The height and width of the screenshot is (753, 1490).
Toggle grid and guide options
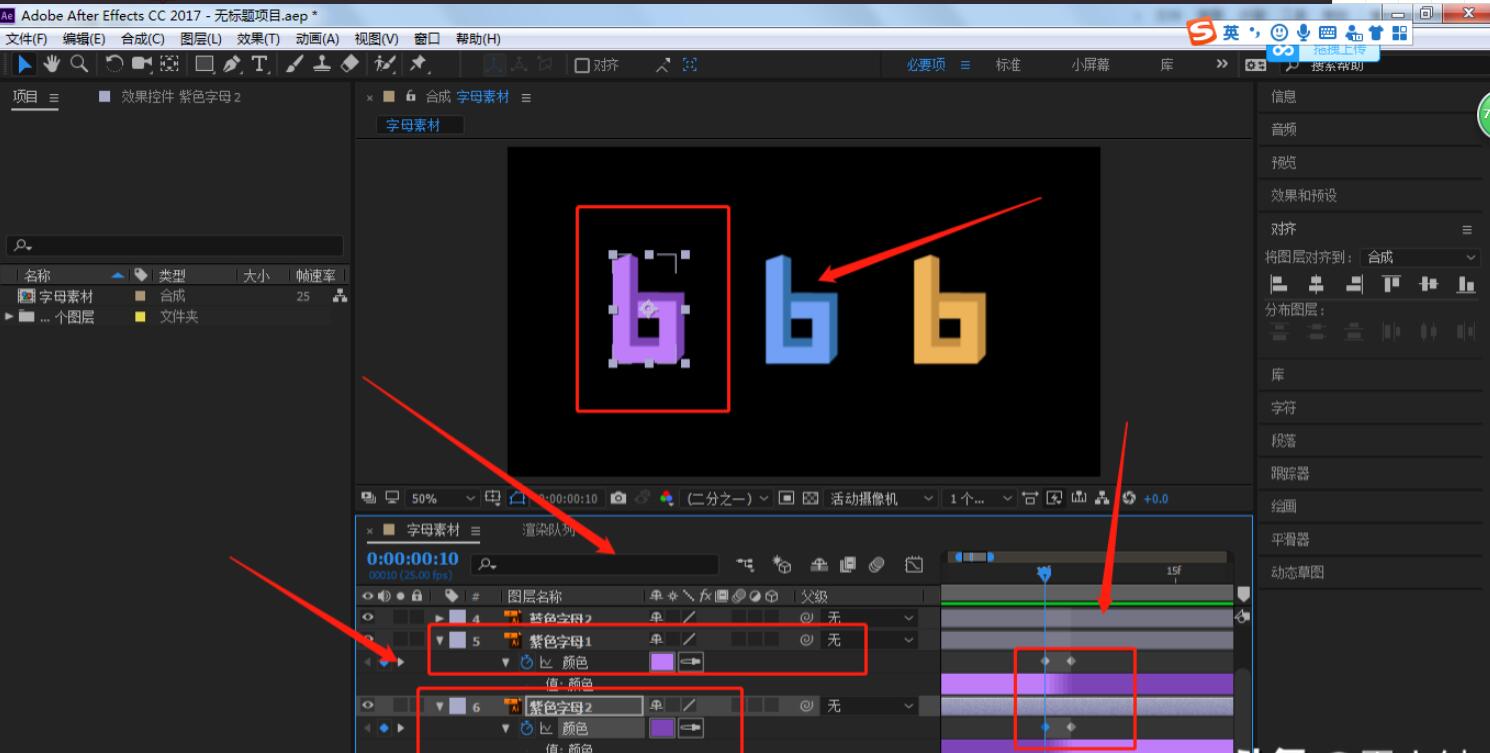click(x=493, y=498)
